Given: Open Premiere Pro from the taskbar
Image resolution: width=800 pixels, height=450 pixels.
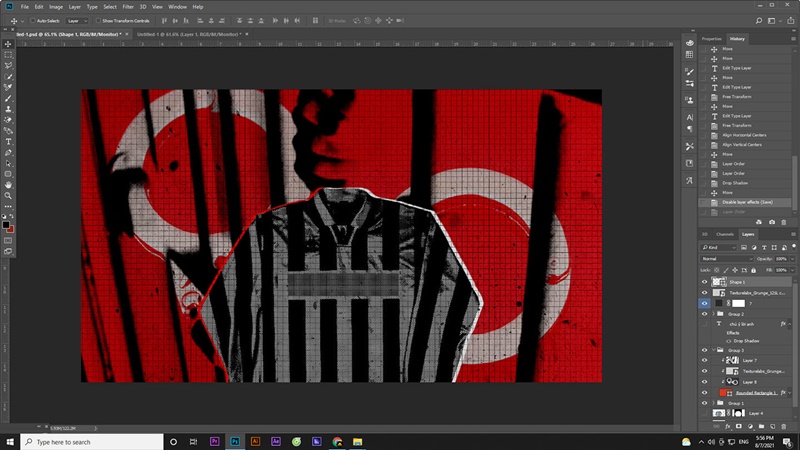Looking at the screenshot, I should click(214, 441).
